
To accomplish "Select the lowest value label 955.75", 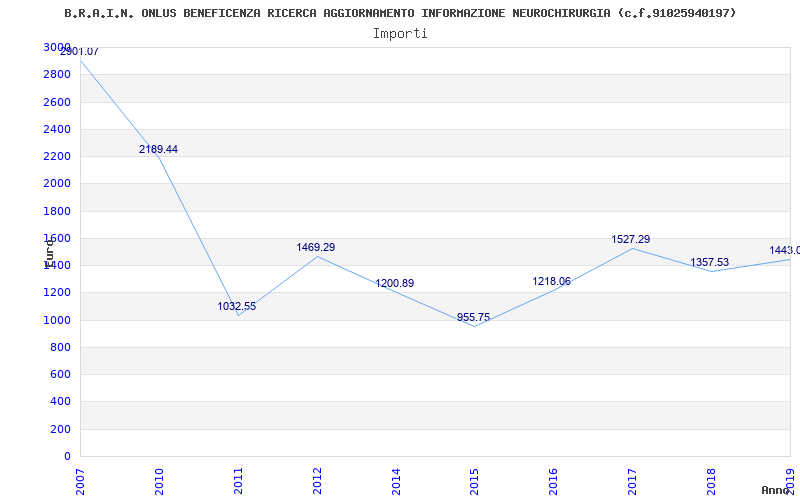I will tap(474, 317).
